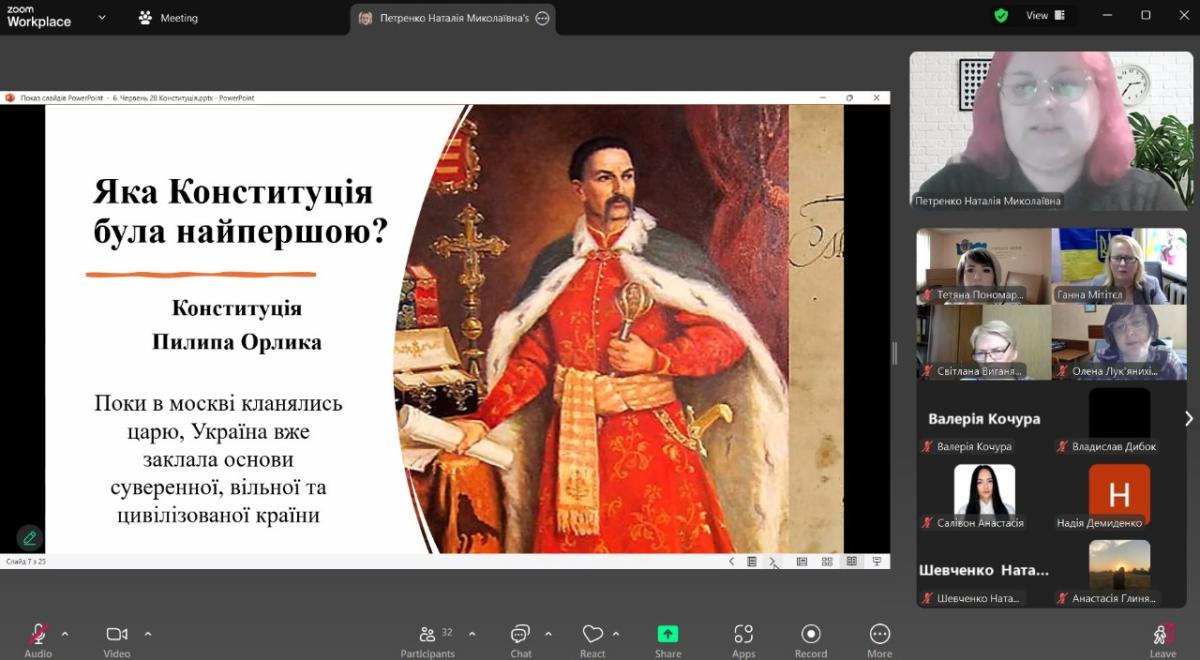This screenshot has height=660, width=1200.
Task: Expand audio options arrow next to Audio
Action: [65, 633]
